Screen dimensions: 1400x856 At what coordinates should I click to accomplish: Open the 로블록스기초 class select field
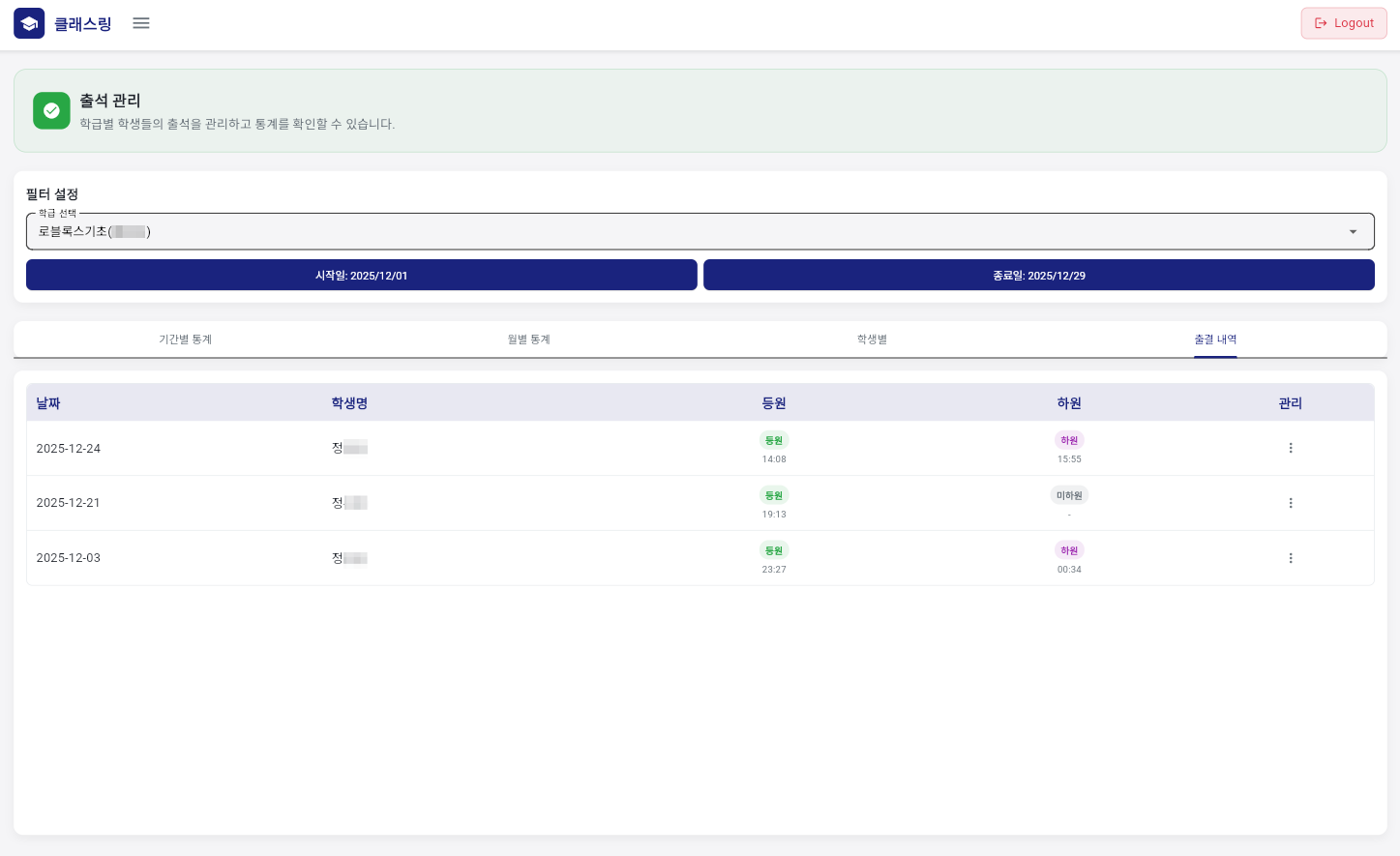(677, 232)
